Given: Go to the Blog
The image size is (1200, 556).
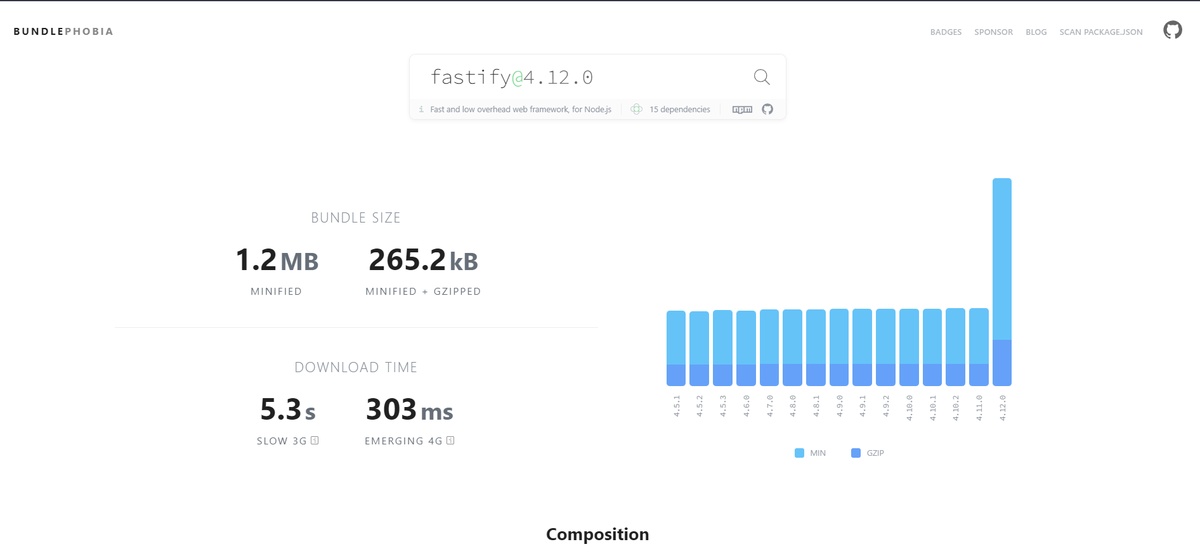Looking at the screenshot, I should coord(1036,32).
